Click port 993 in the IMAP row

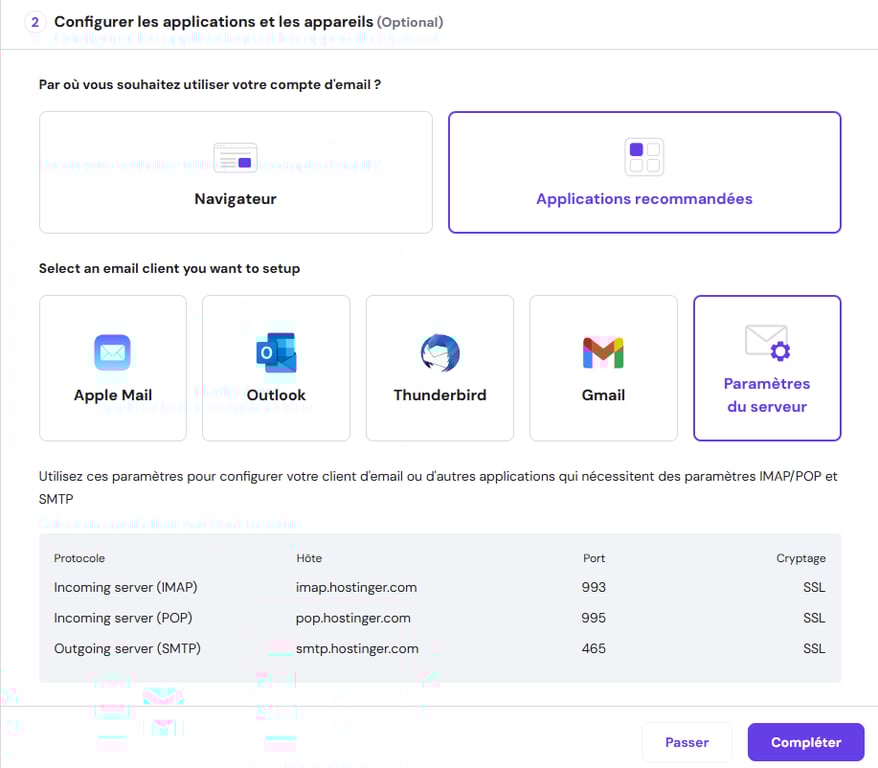[x=593, y=587]
